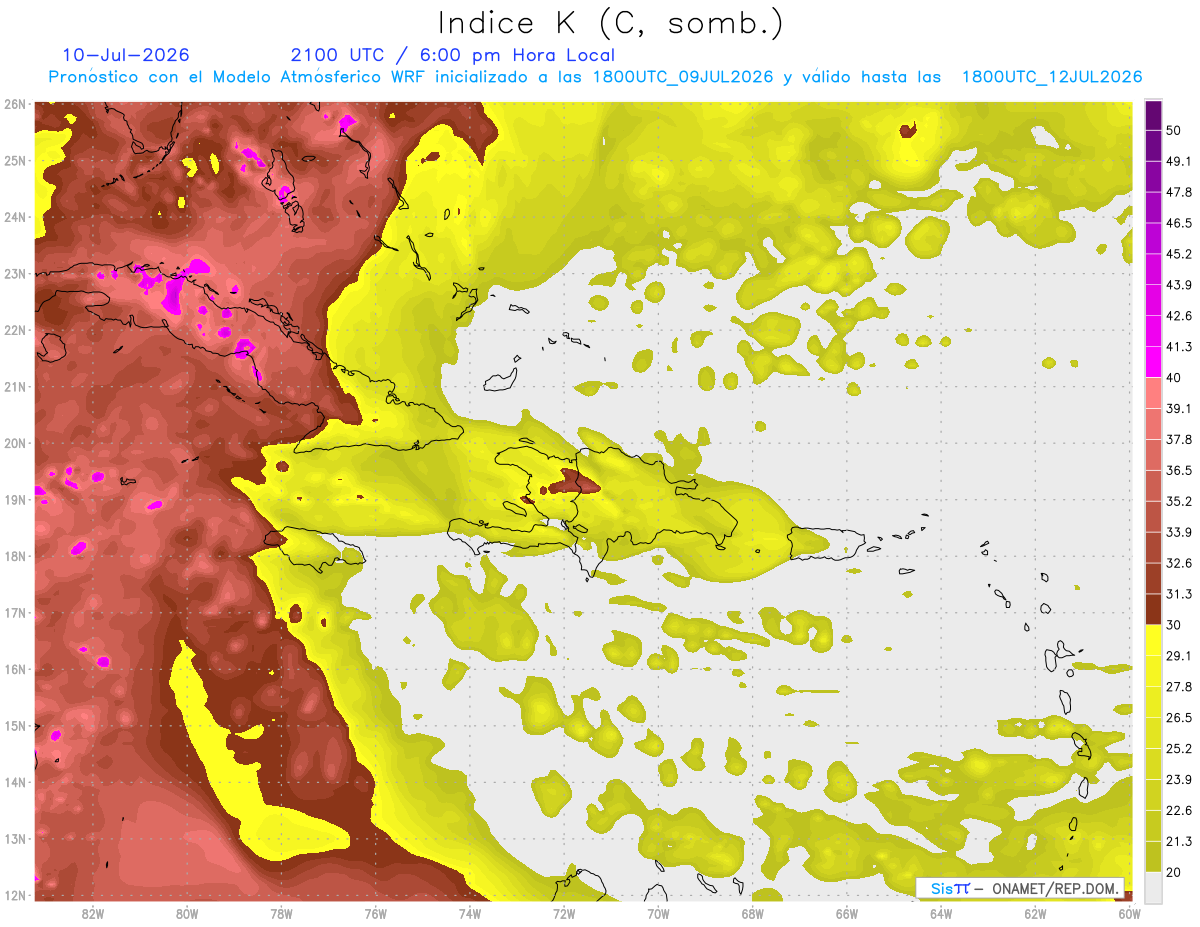The height and width of the screenshot is (927, 1200).
Task: Click the init time '1800UTC_09JUL2026'
Action: [x=683, y=77]
